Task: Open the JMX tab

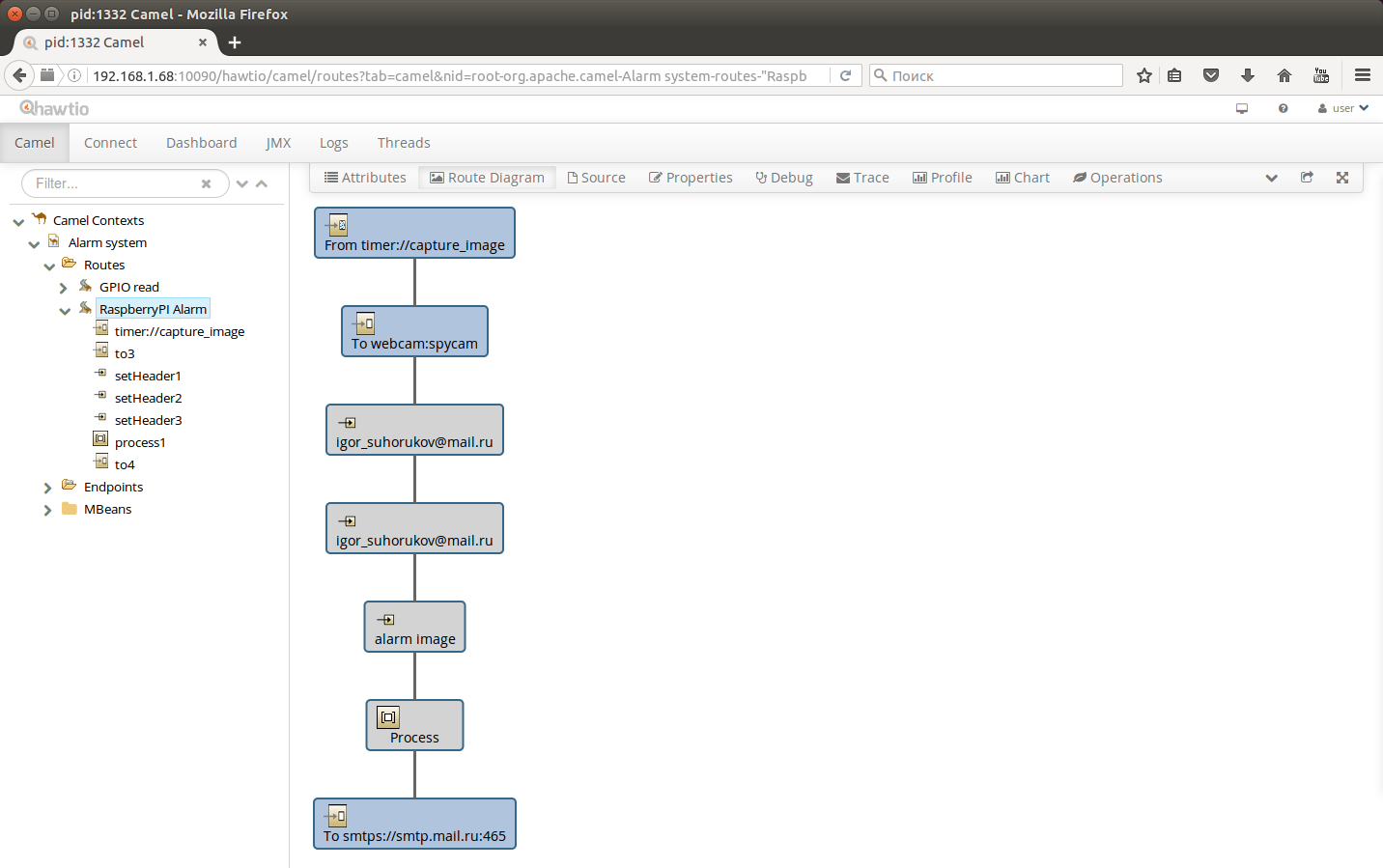Action: 278,143
